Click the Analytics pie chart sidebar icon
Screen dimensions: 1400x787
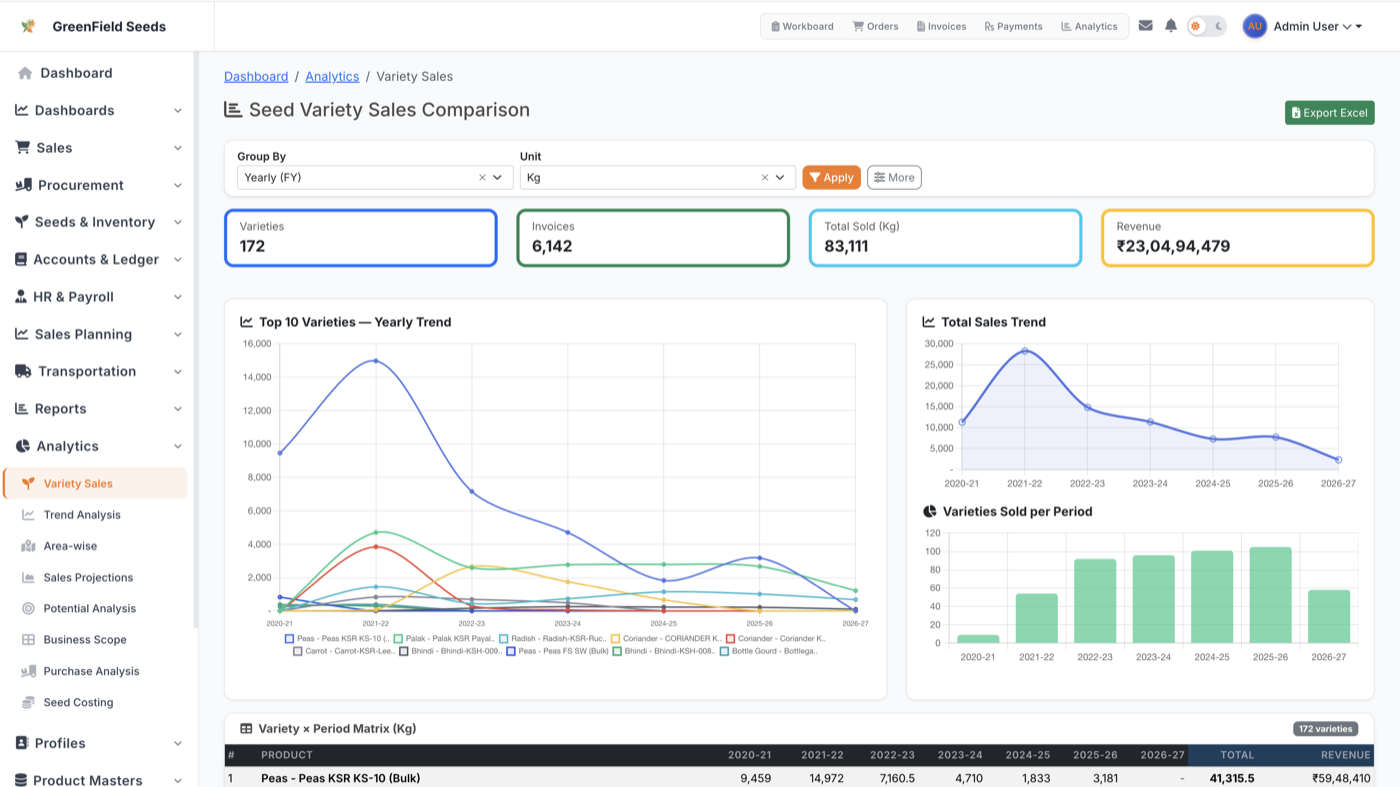click(22, 446)
